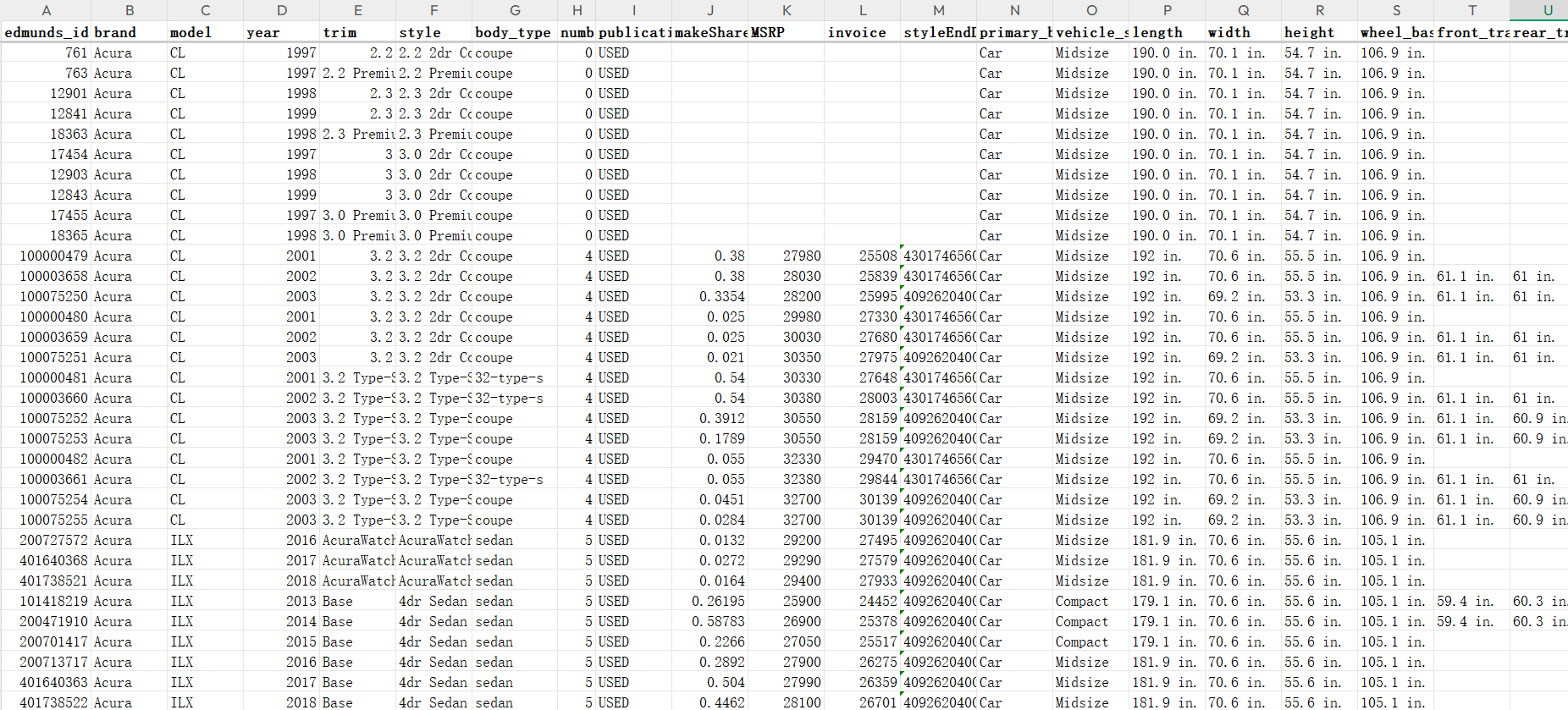Click column U header letter
The image size is (1568, 710).
(x=1547, y=10)
